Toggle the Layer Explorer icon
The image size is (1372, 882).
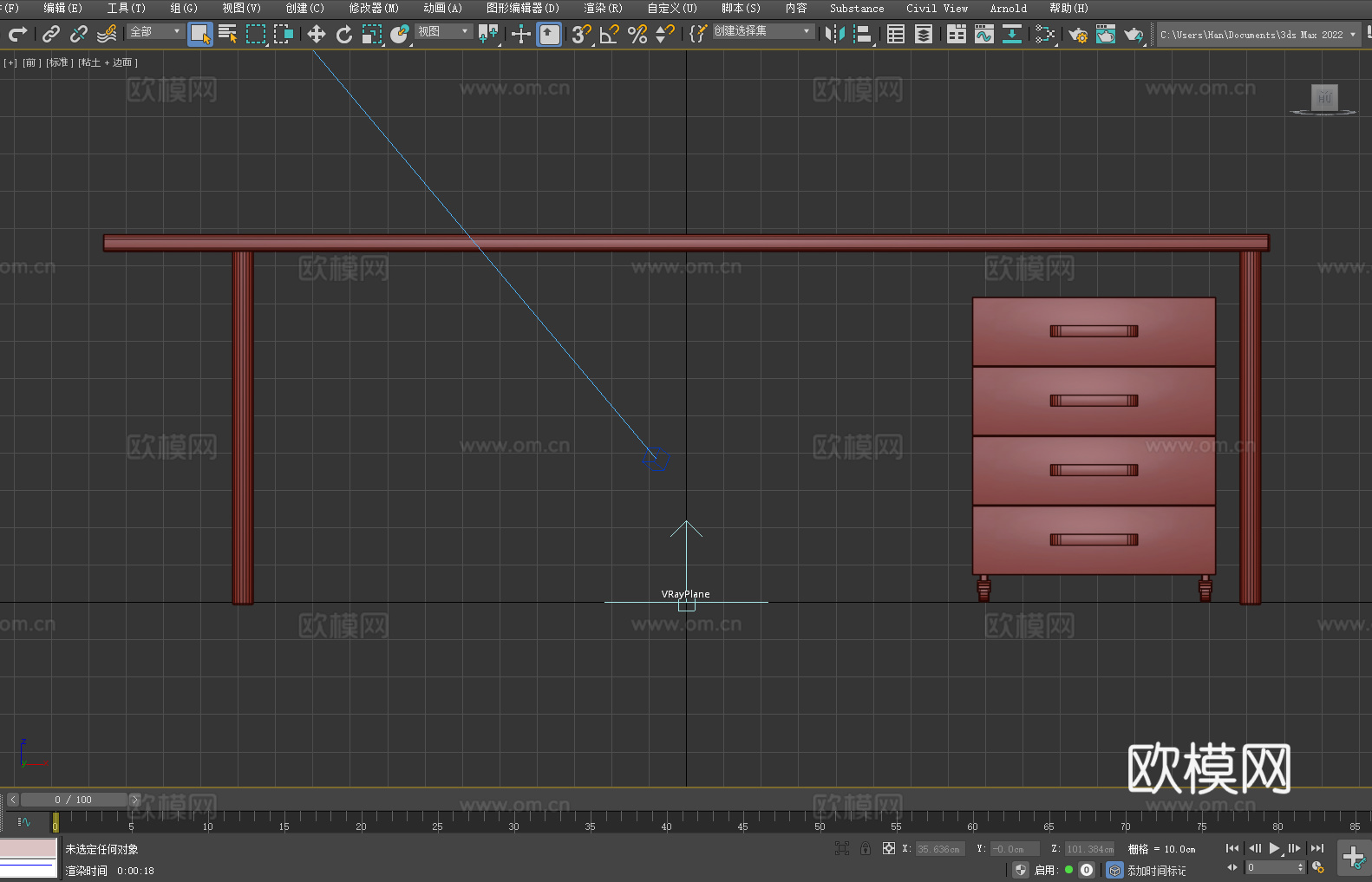924,34
